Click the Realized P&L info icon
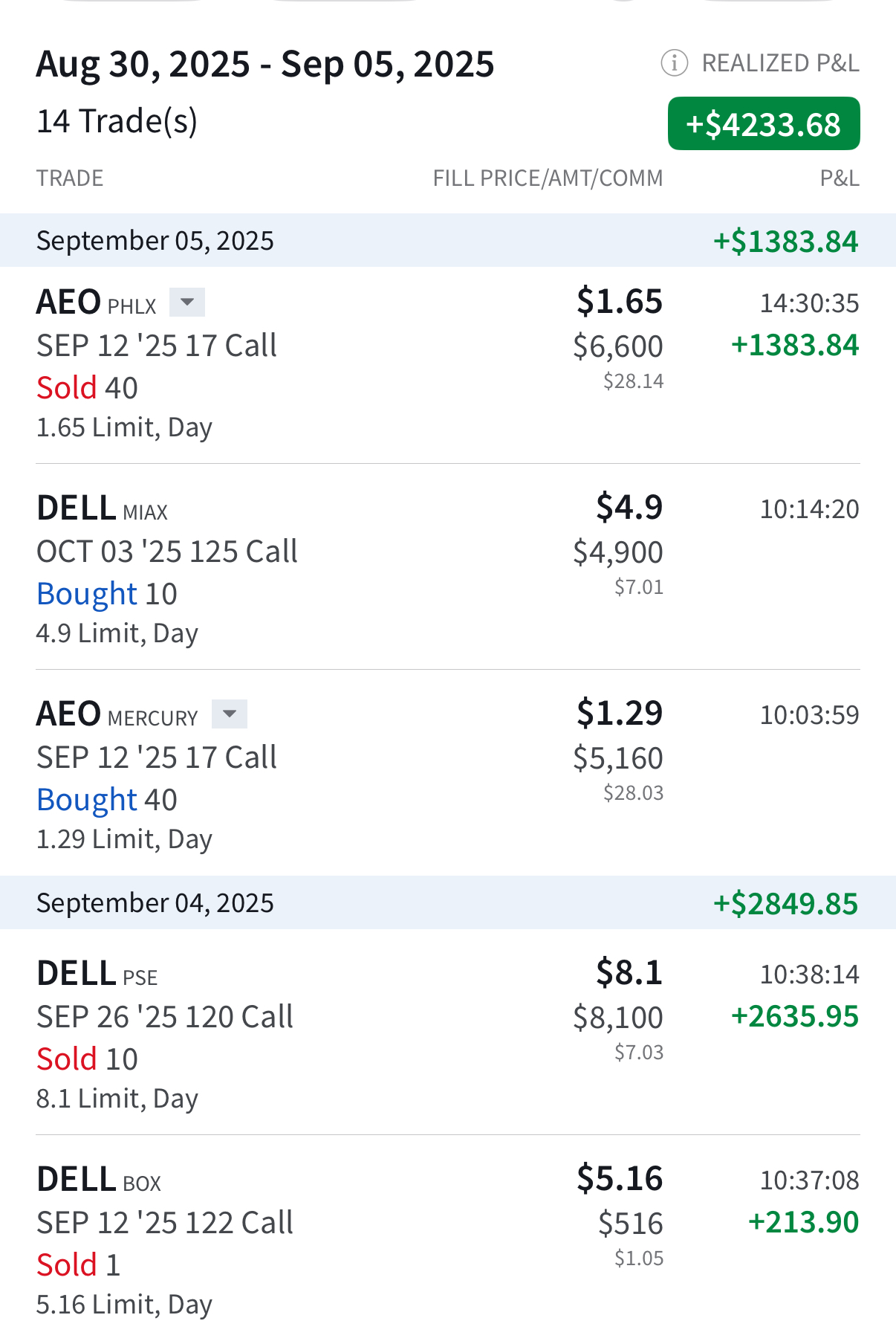The image size is (896, 1341). click(x=674, y=63)
